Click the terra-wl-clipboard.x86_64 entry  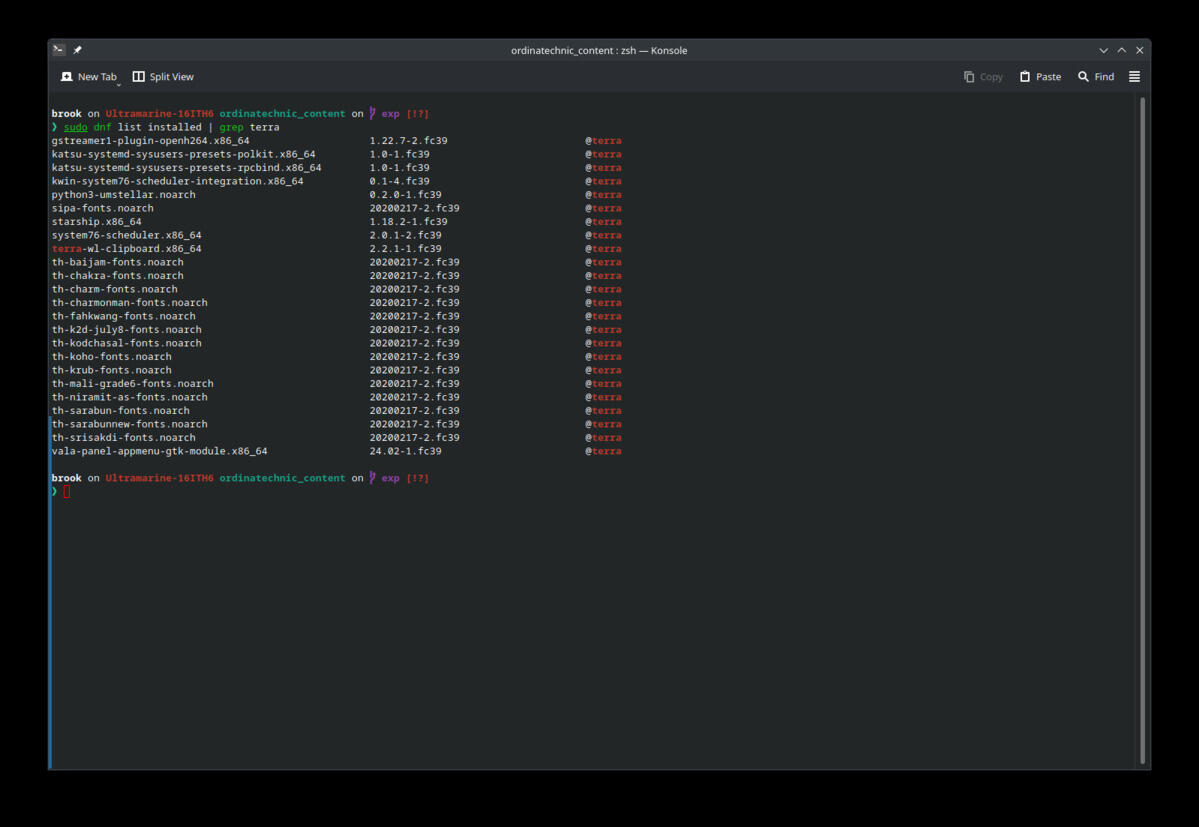[x=126, y=248]
